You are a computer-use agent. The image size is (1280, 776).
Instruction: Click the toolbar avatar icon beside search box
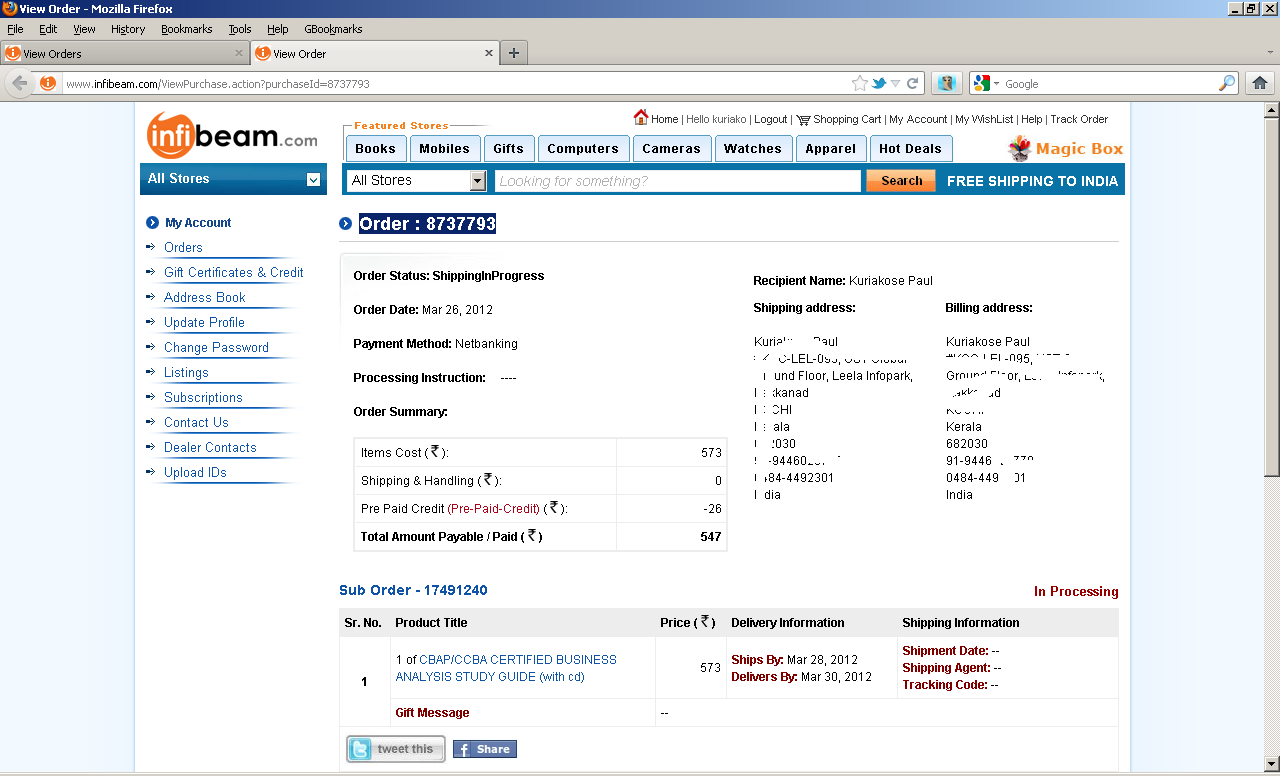946,83
